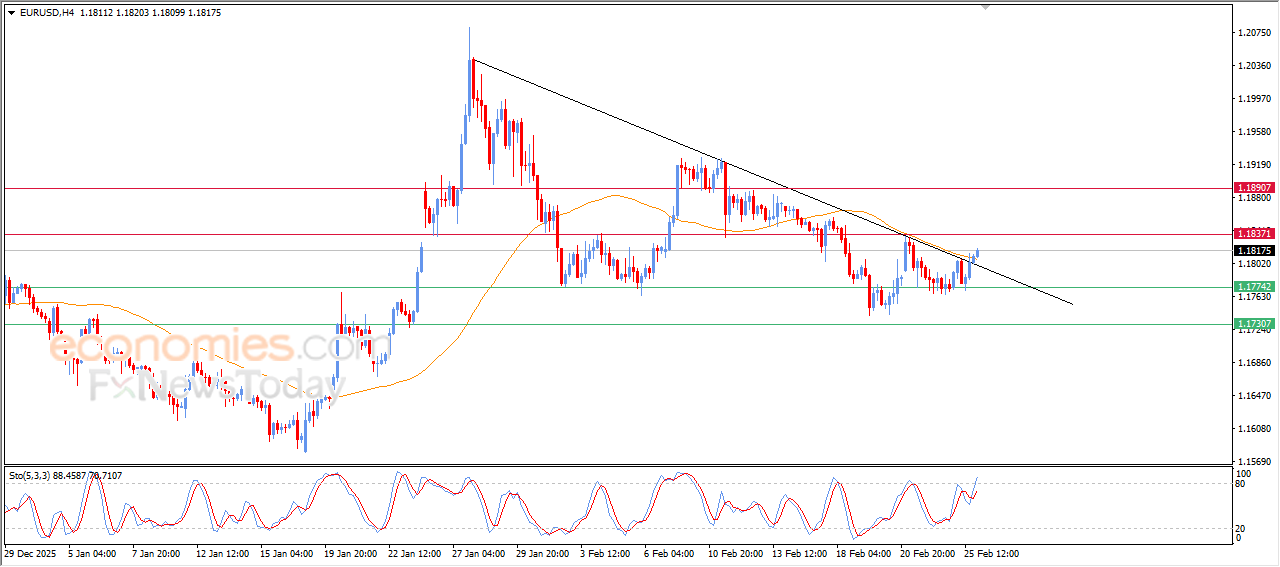Click the stochastic scale 20 level label
Screen dimensions: 1280x567
click(1242, 528)
